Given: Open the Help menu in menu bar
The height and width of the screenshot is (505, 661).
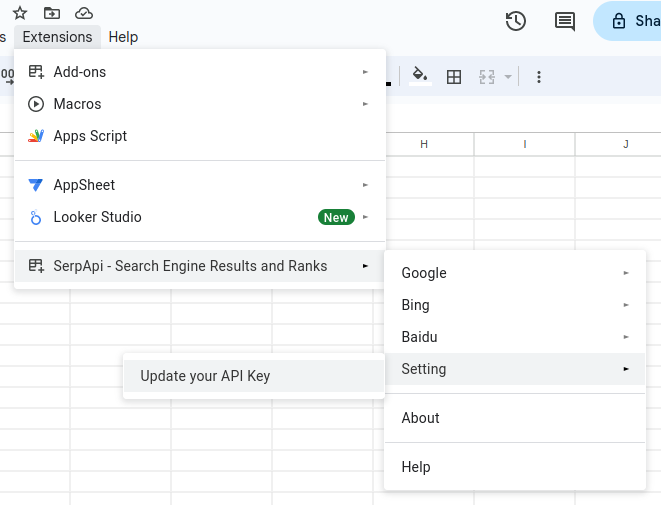Looking at the screenshot, I should pos(123,37).
